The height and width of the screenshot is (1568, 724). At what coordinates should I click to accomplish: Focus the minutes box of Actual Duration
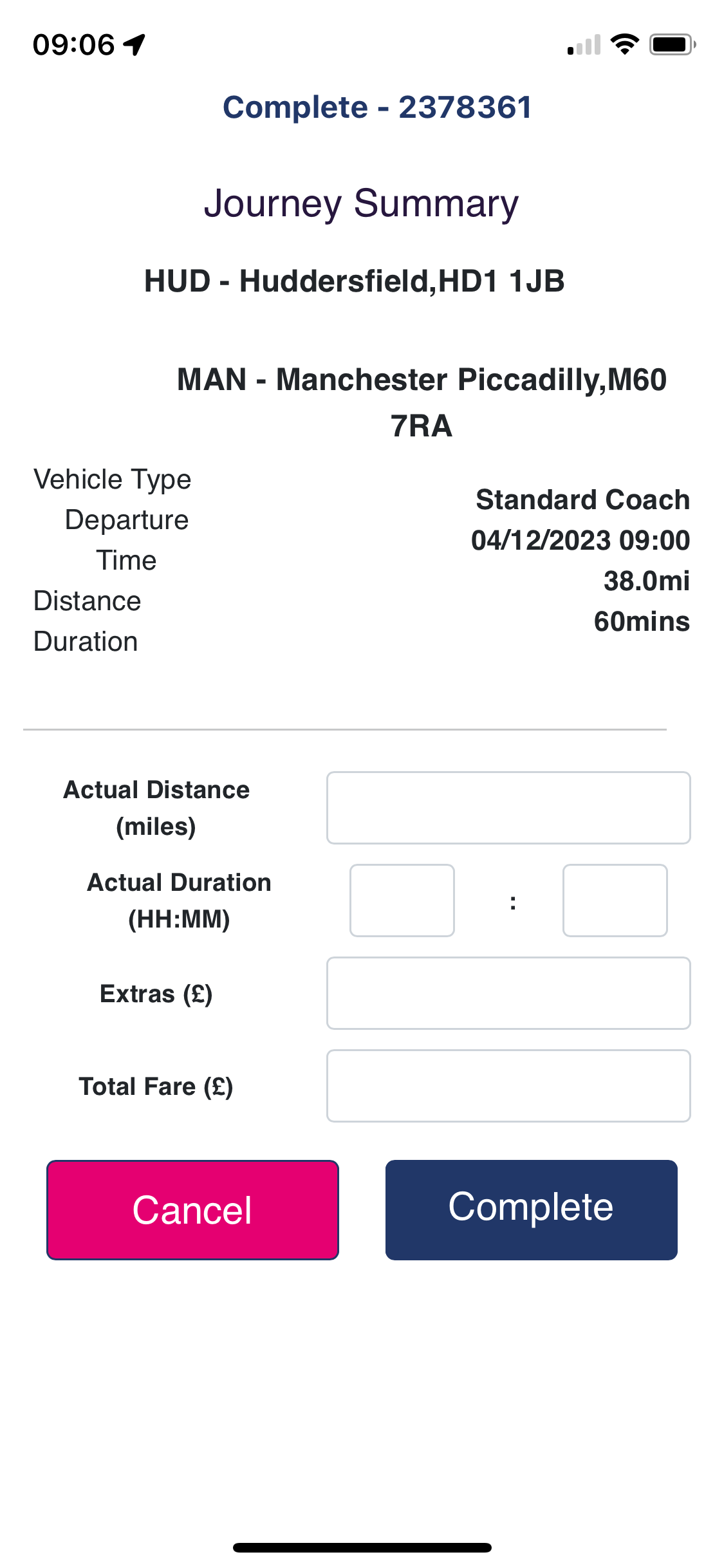[x=615, y=901]
